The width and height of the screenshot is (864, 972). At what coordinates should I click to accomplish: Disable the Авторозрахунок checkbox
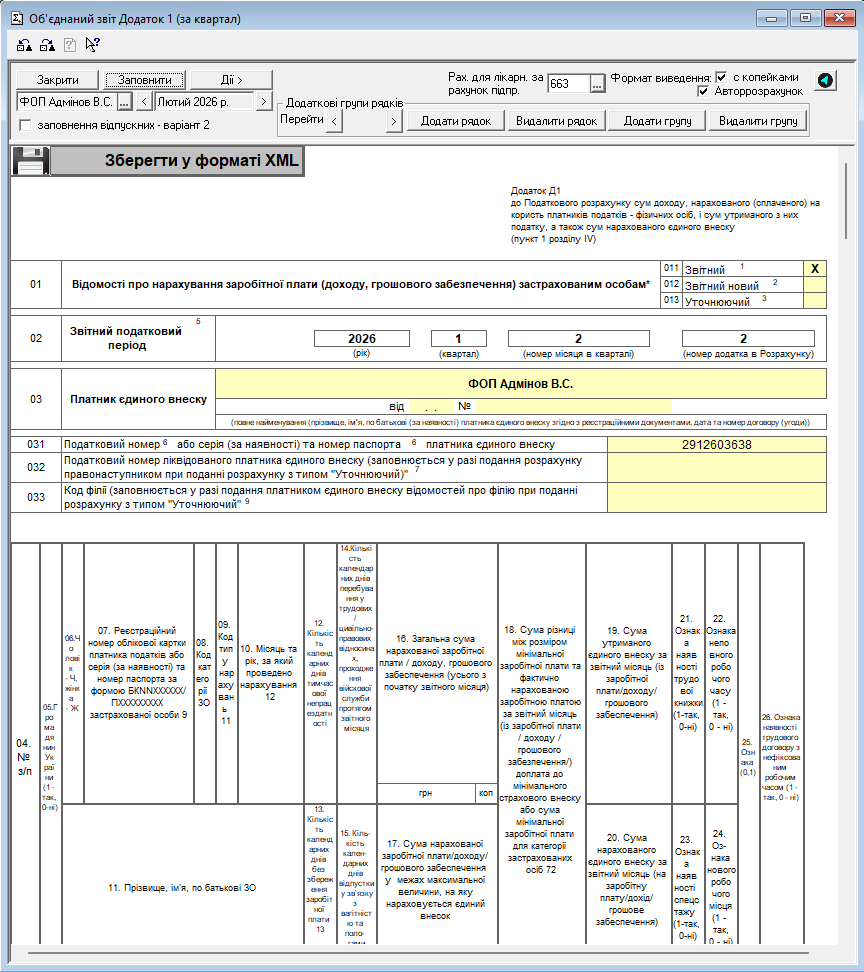pos(703,91)
